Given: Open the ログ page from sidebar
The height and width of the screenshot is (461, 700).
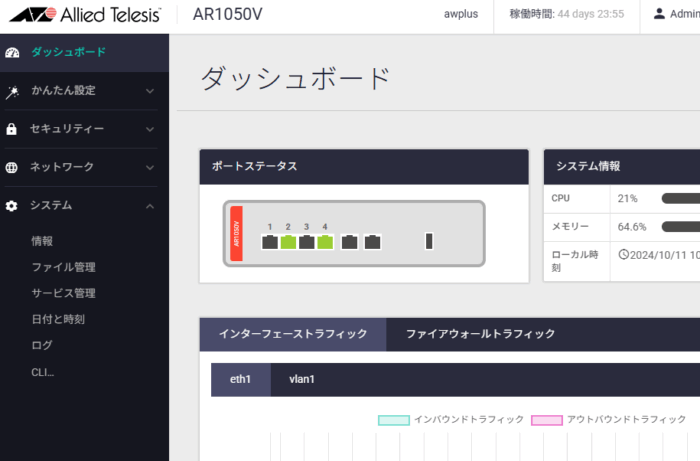Looking at the screenshot, I should click(x=42, y=345).
